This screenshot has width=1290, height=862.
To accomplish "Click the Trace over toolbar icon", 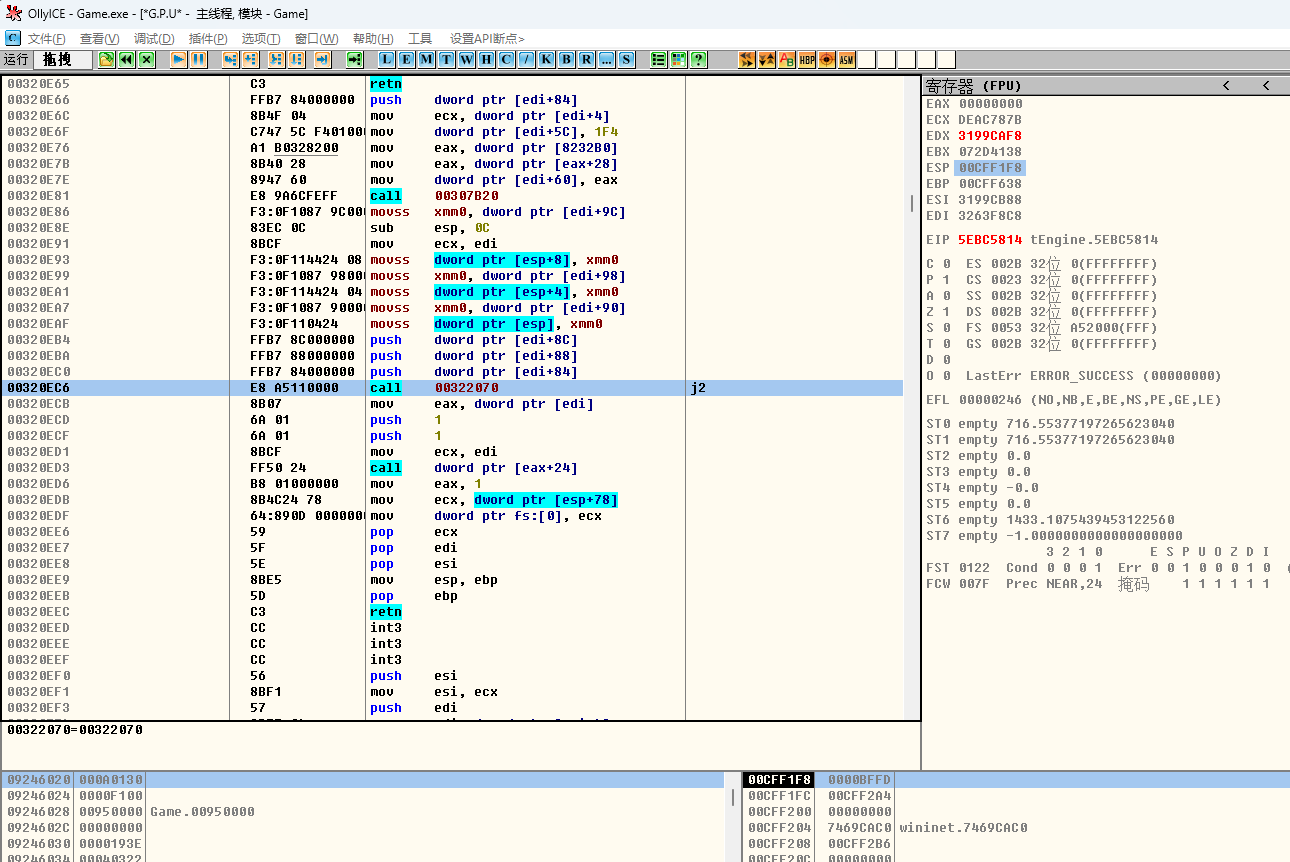I will pos(296,59).
